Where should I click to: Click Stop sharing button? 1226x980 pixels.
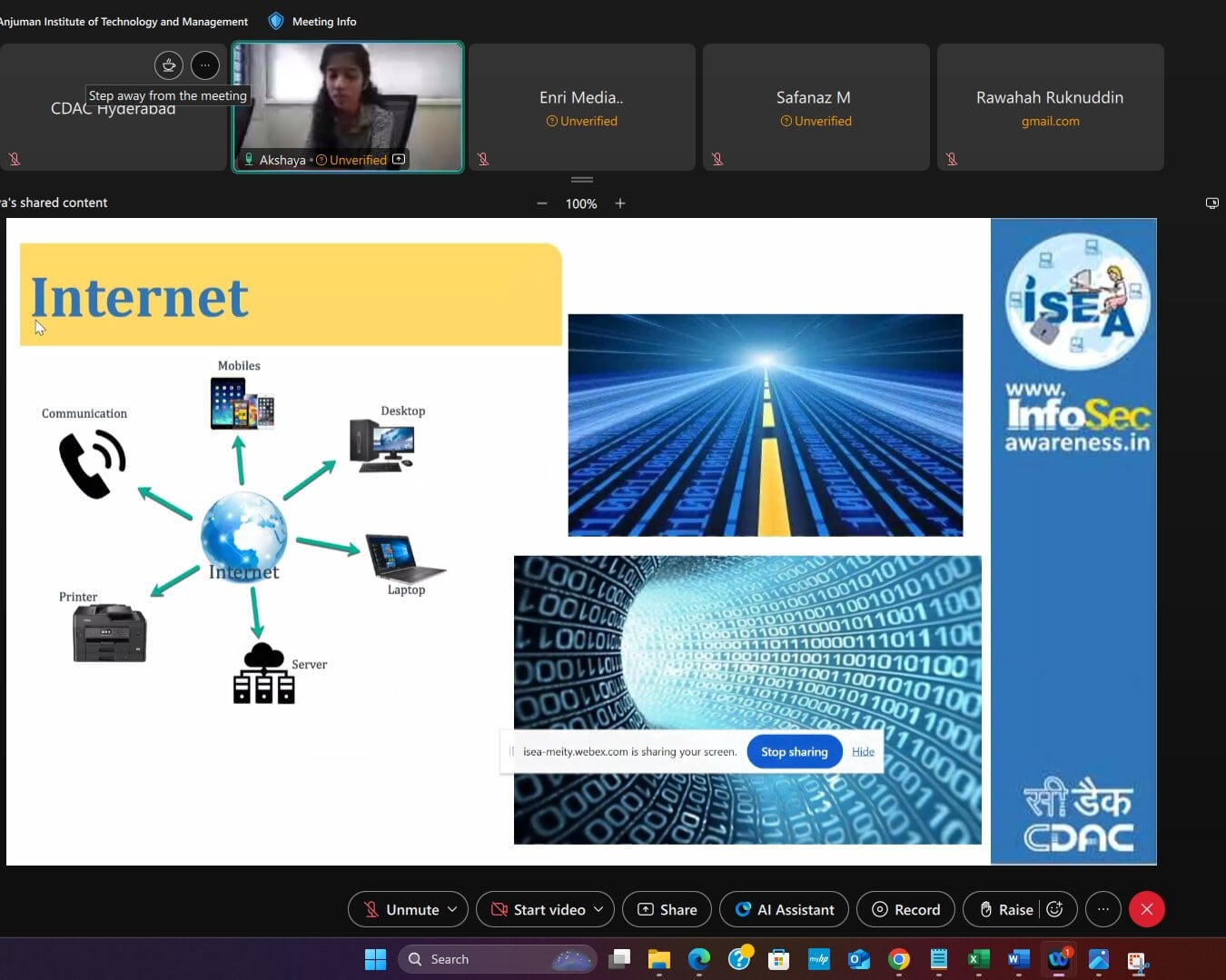pyautogui.click(x=794, y=751)
